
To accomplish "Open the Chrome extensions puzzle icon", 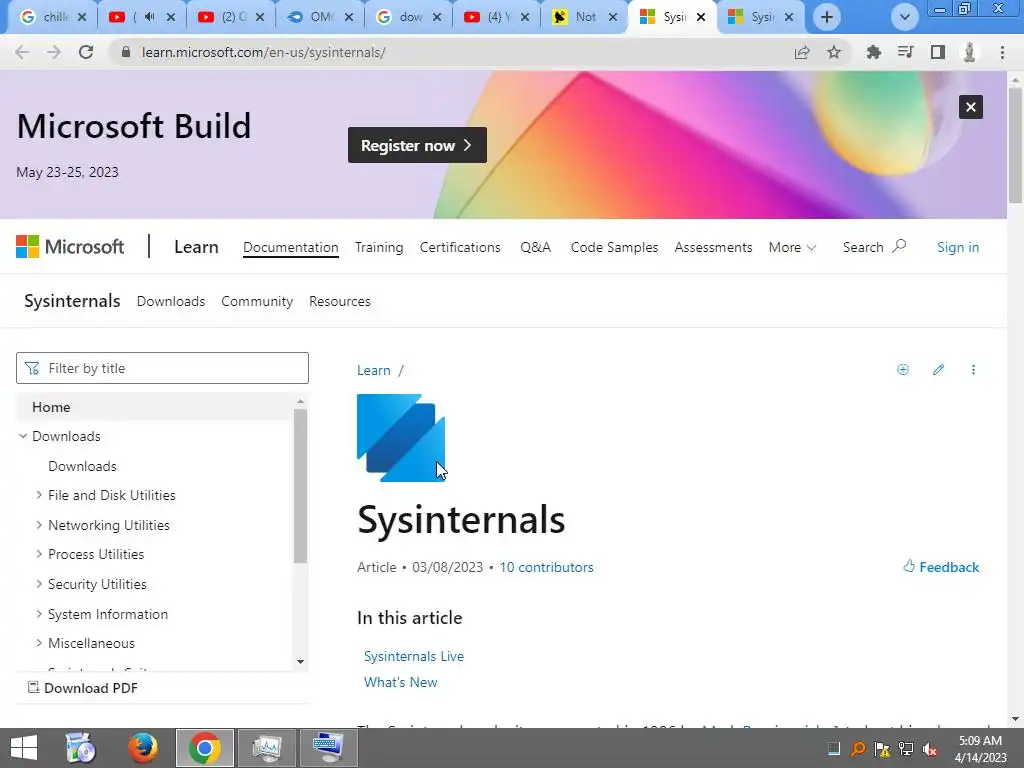I will (874, 52).
